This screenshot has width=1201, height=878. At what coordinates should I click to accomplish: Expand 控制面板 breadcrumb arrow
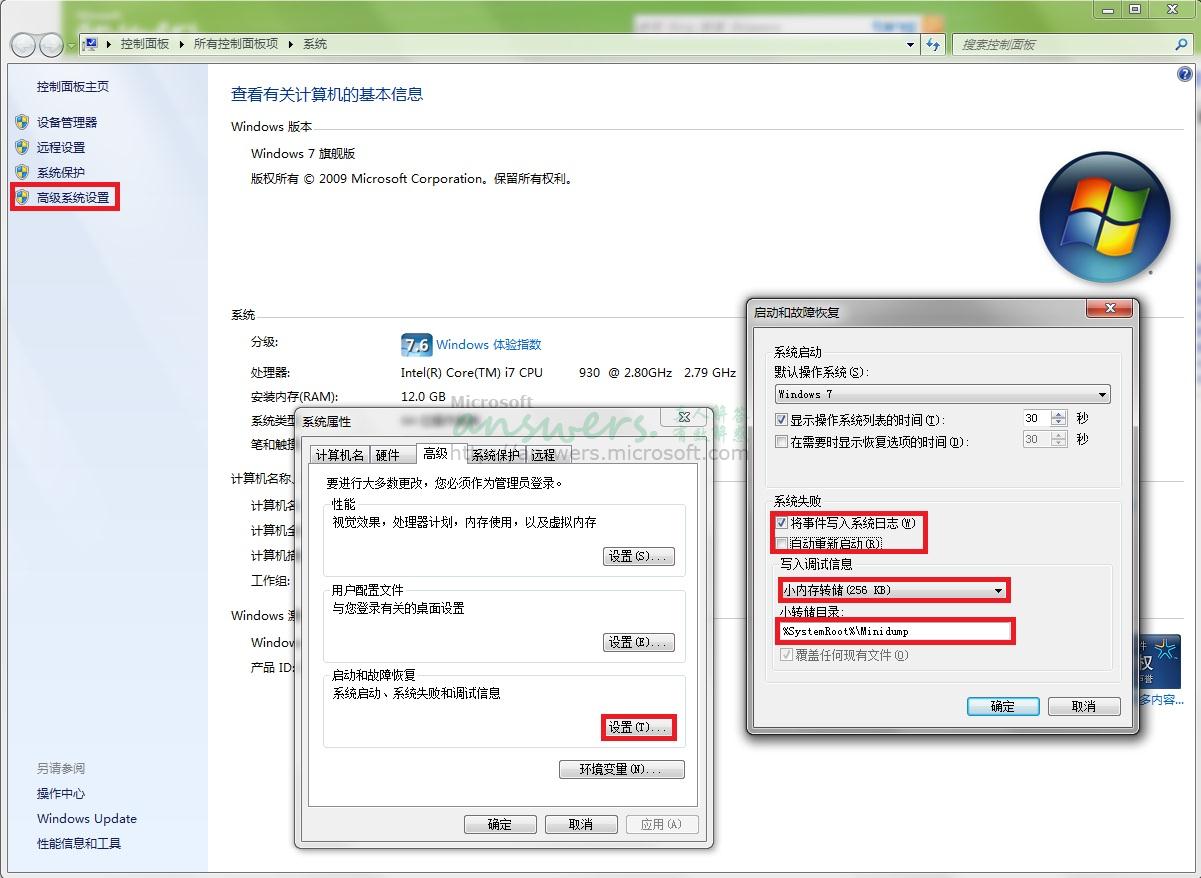181,44
